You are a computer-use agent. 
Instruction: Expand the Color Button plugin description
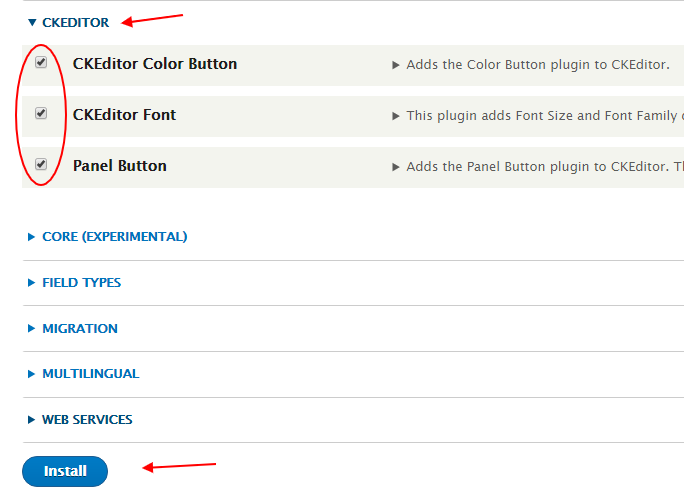[x=397, y=65]
